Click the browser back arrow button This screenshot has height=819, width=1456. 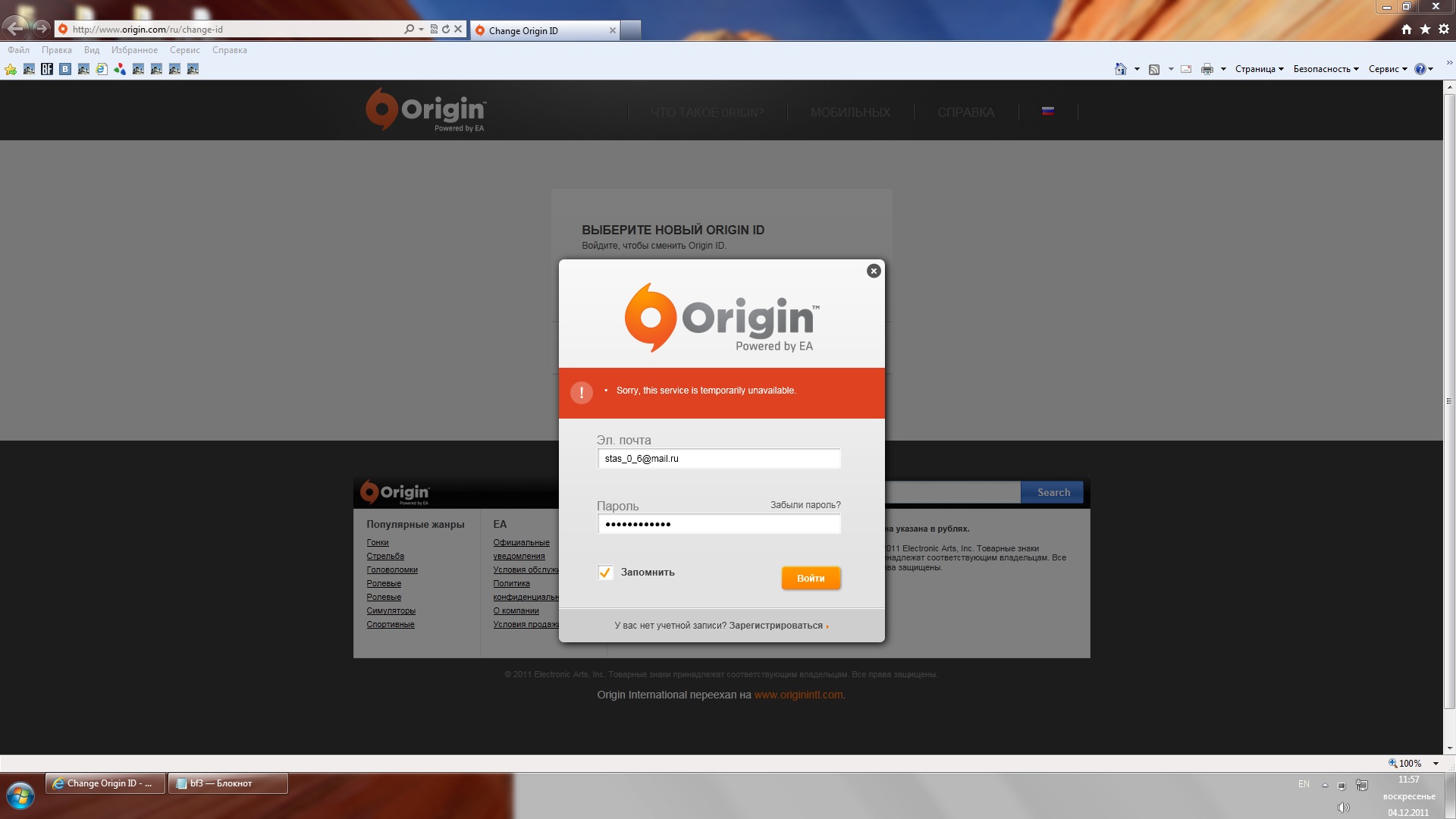[15, 29]
